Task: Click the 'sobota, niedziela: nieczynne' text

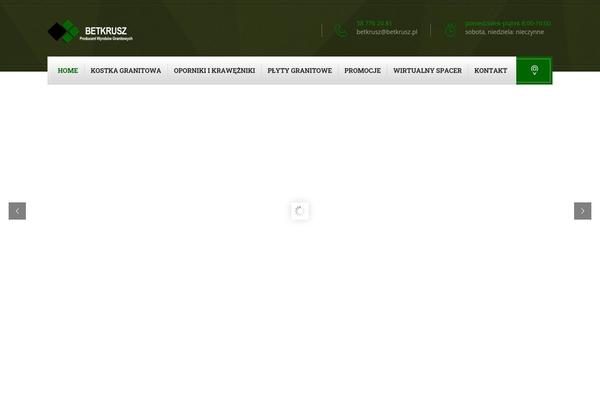Action: click(x=504, y=32)
